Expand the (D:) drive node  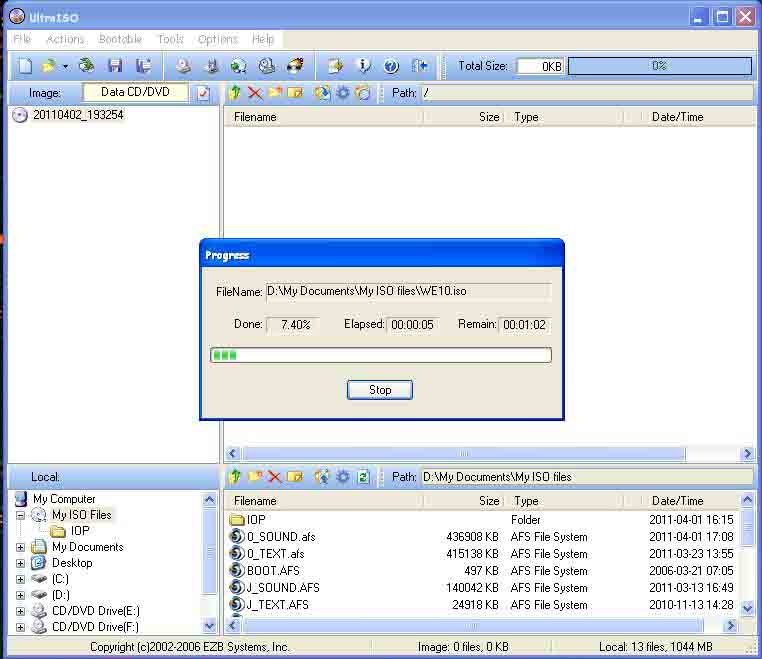20,595
